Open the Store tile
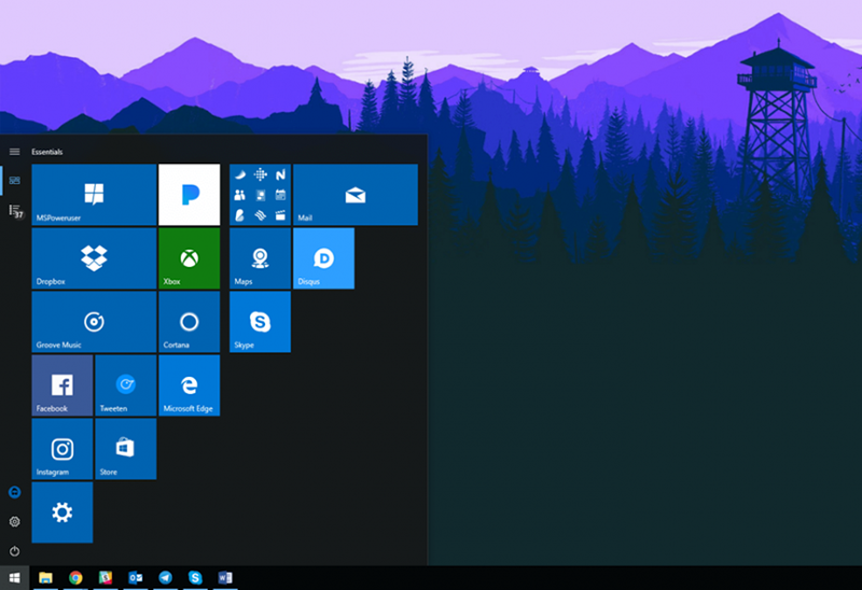 tap(126, 449)
